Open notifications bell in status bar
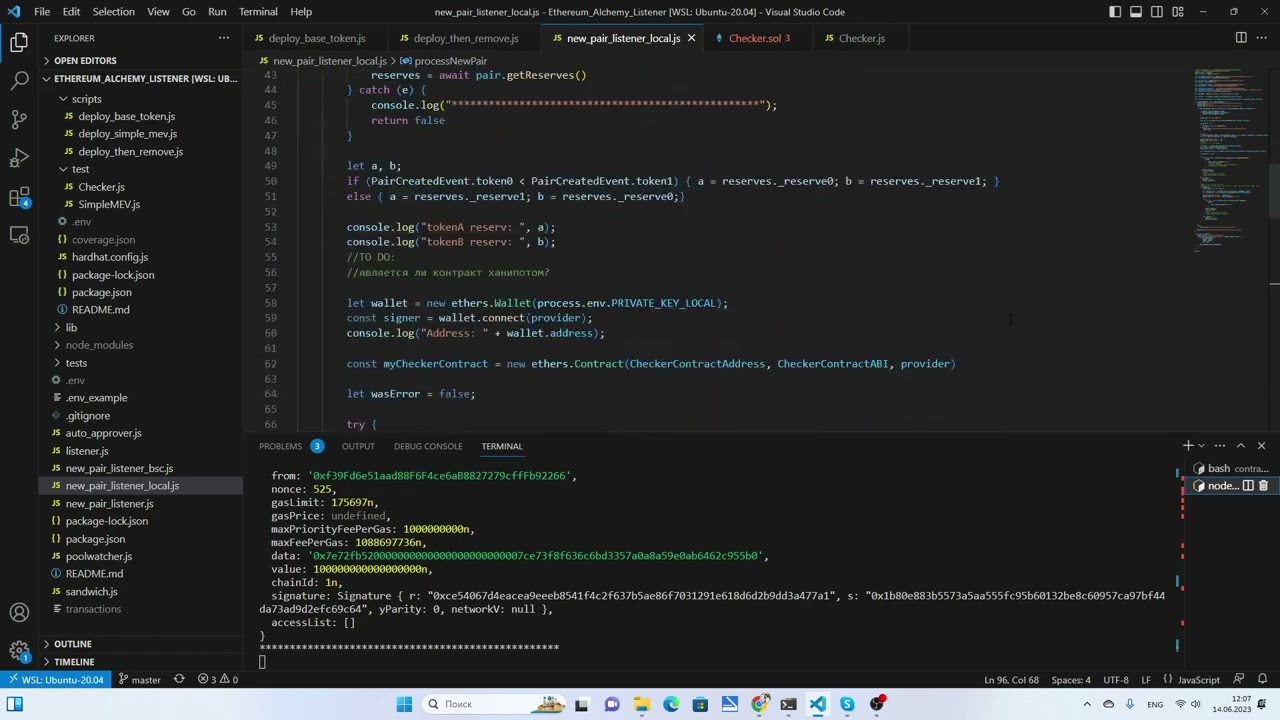Viewport: 1280px width, 720px height. pos(1263,680)
